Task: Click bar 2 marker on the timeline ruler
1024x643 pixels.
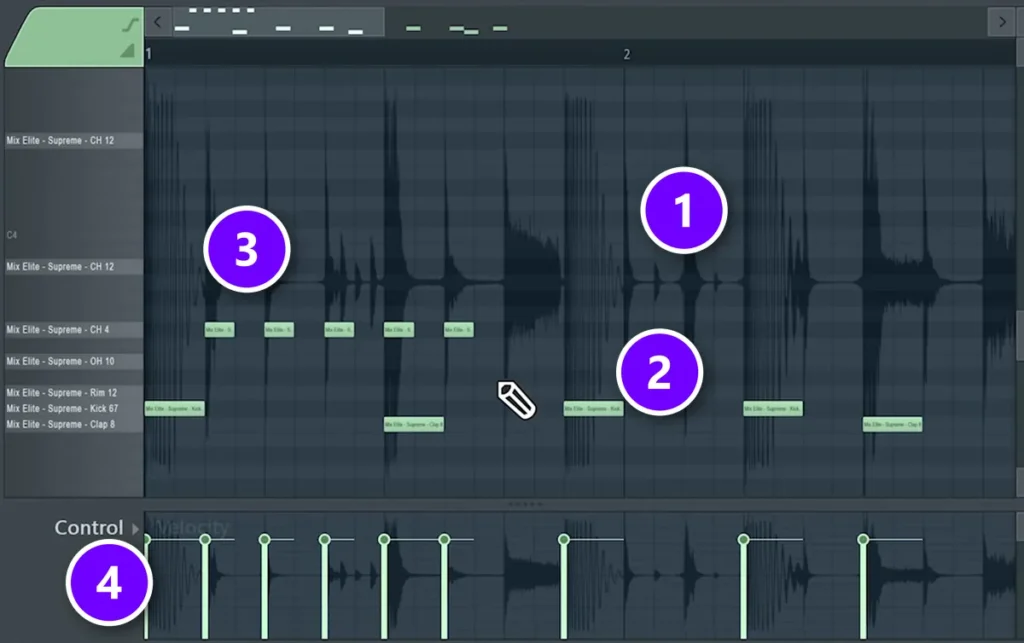Action: click(x=626, y=54)
